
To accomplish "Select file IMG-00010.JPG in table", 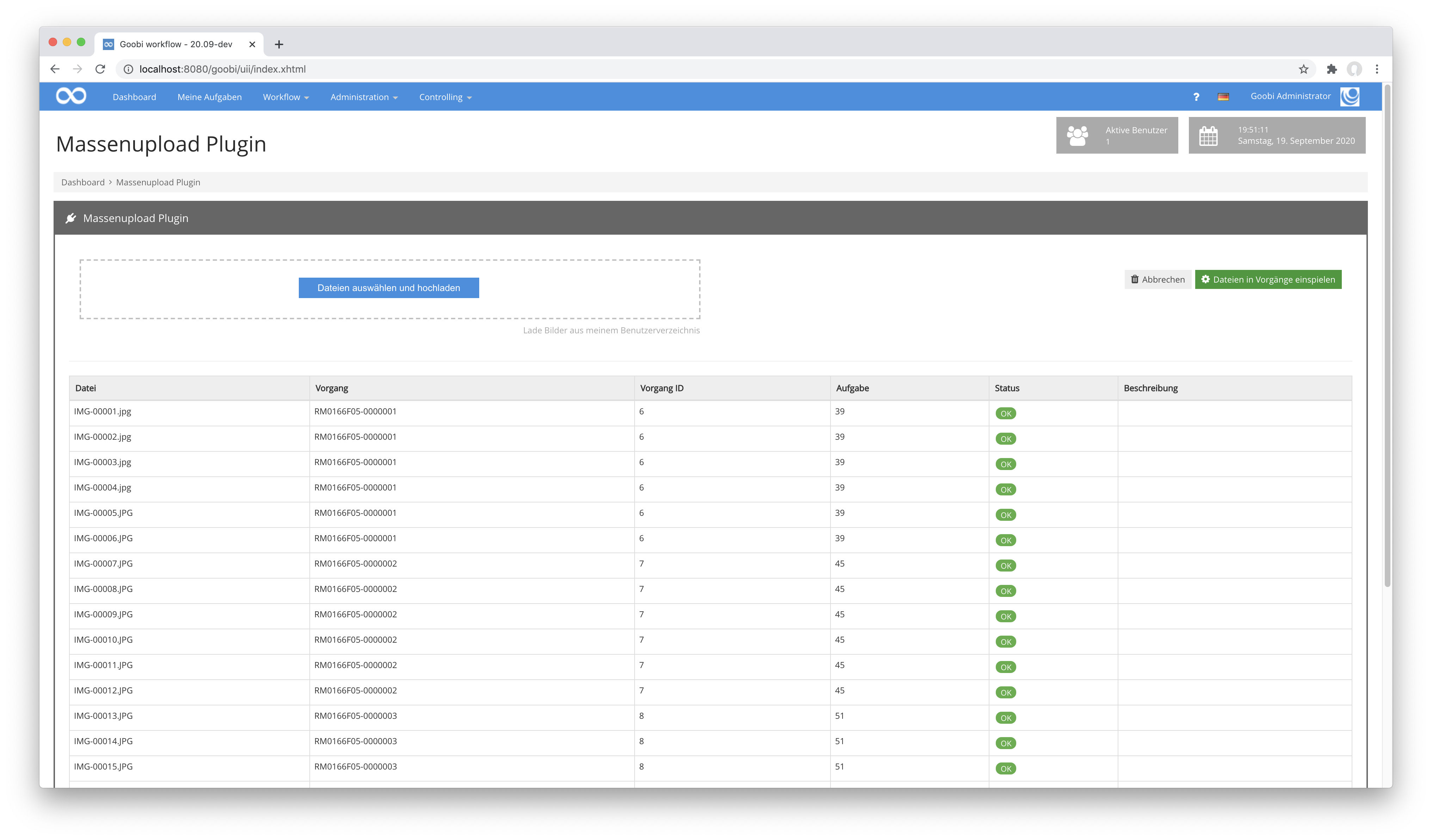I will pos(104,640).
